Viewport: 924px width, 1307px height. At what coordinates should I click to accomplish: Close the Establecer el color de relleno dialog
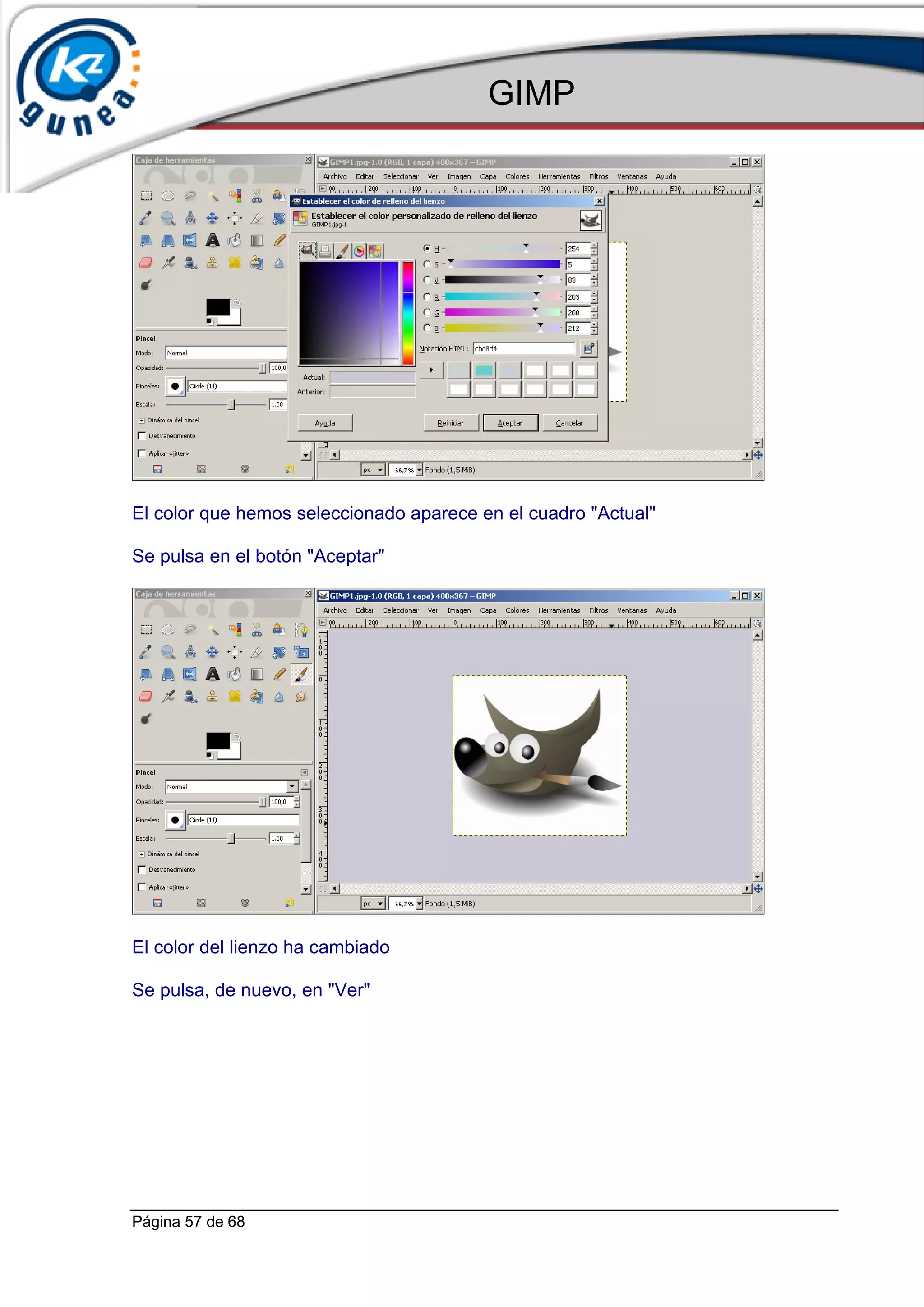(x=599, y=201)
